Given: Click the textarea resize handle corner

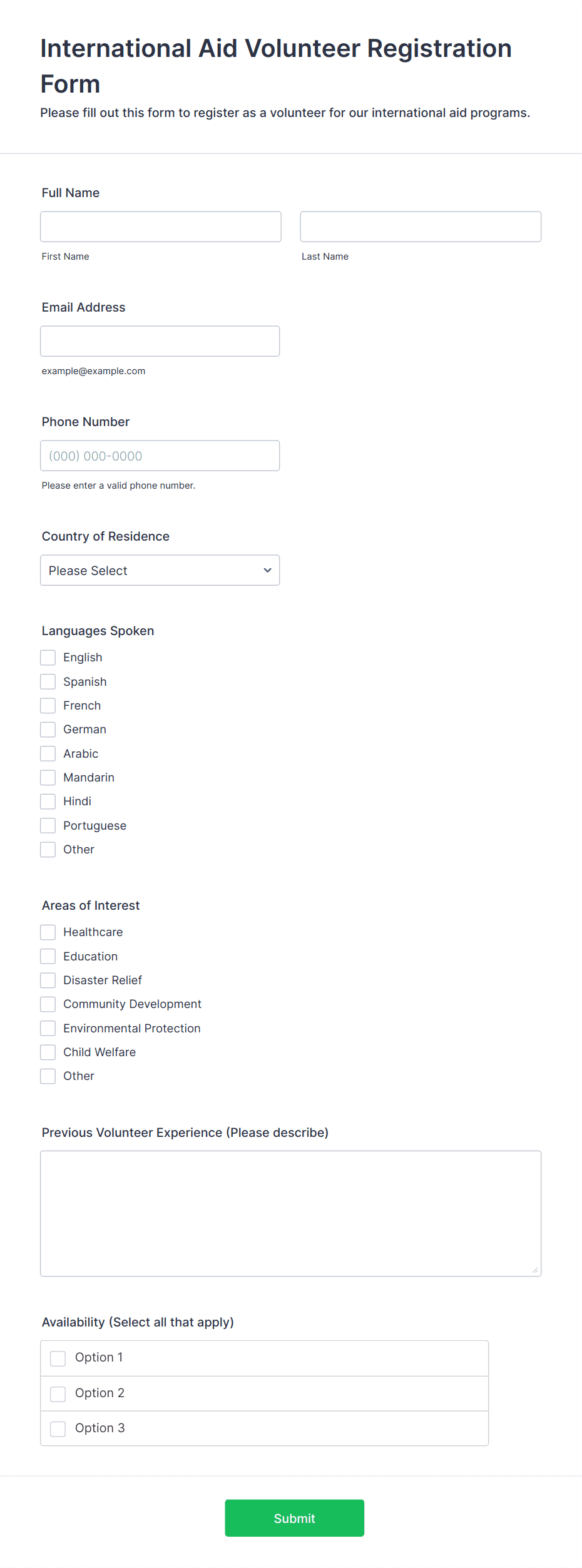Looking at the screenshot, I should [535, 1270].
